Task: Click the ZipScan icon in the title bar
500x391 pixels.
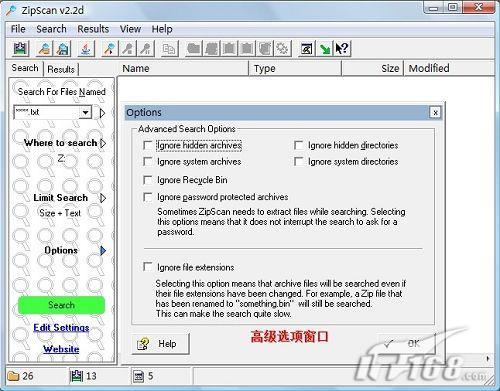Action: [x=11, y=10]
